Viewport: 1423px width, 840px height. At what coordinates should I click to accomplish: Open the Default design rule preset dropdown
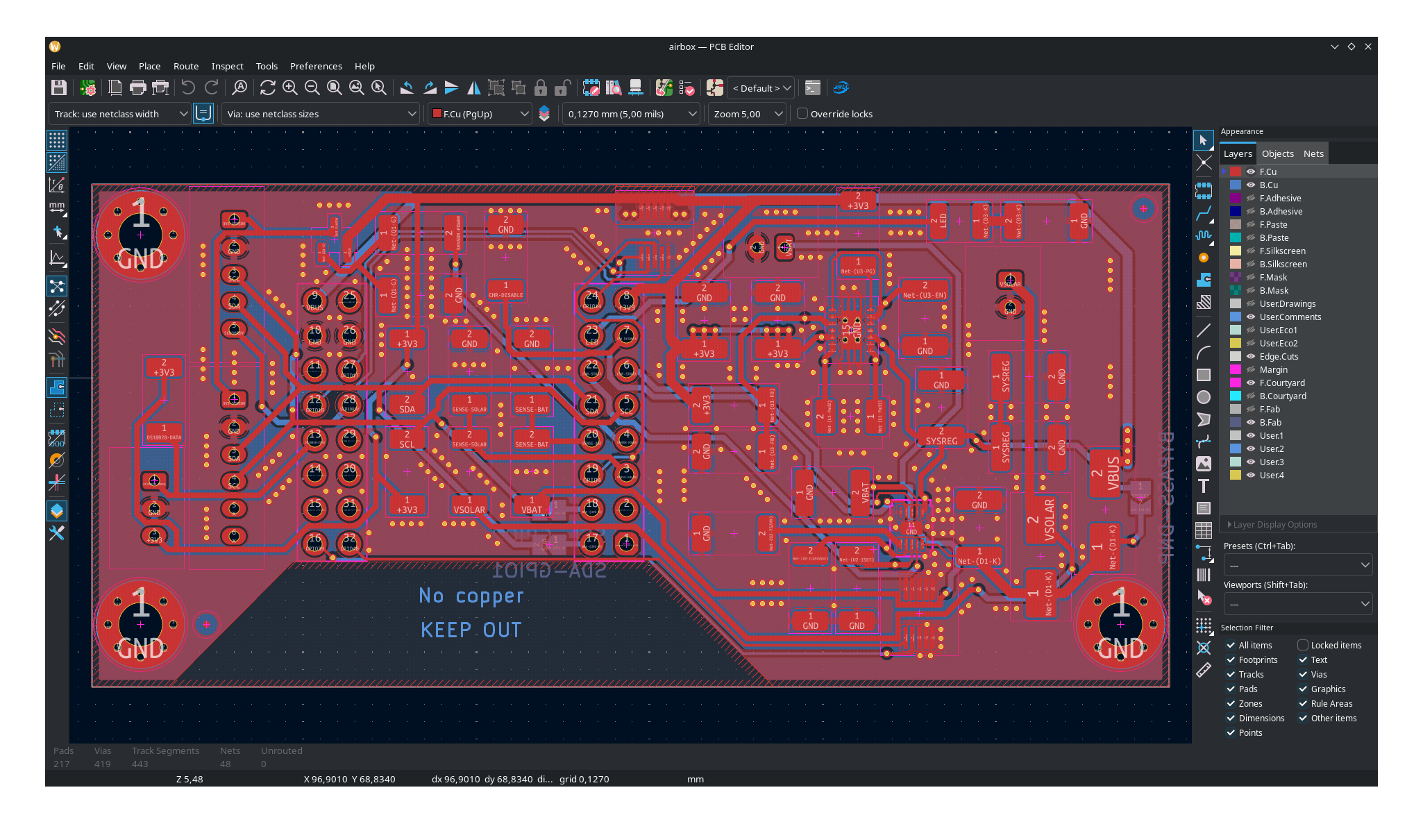point(761,88)
